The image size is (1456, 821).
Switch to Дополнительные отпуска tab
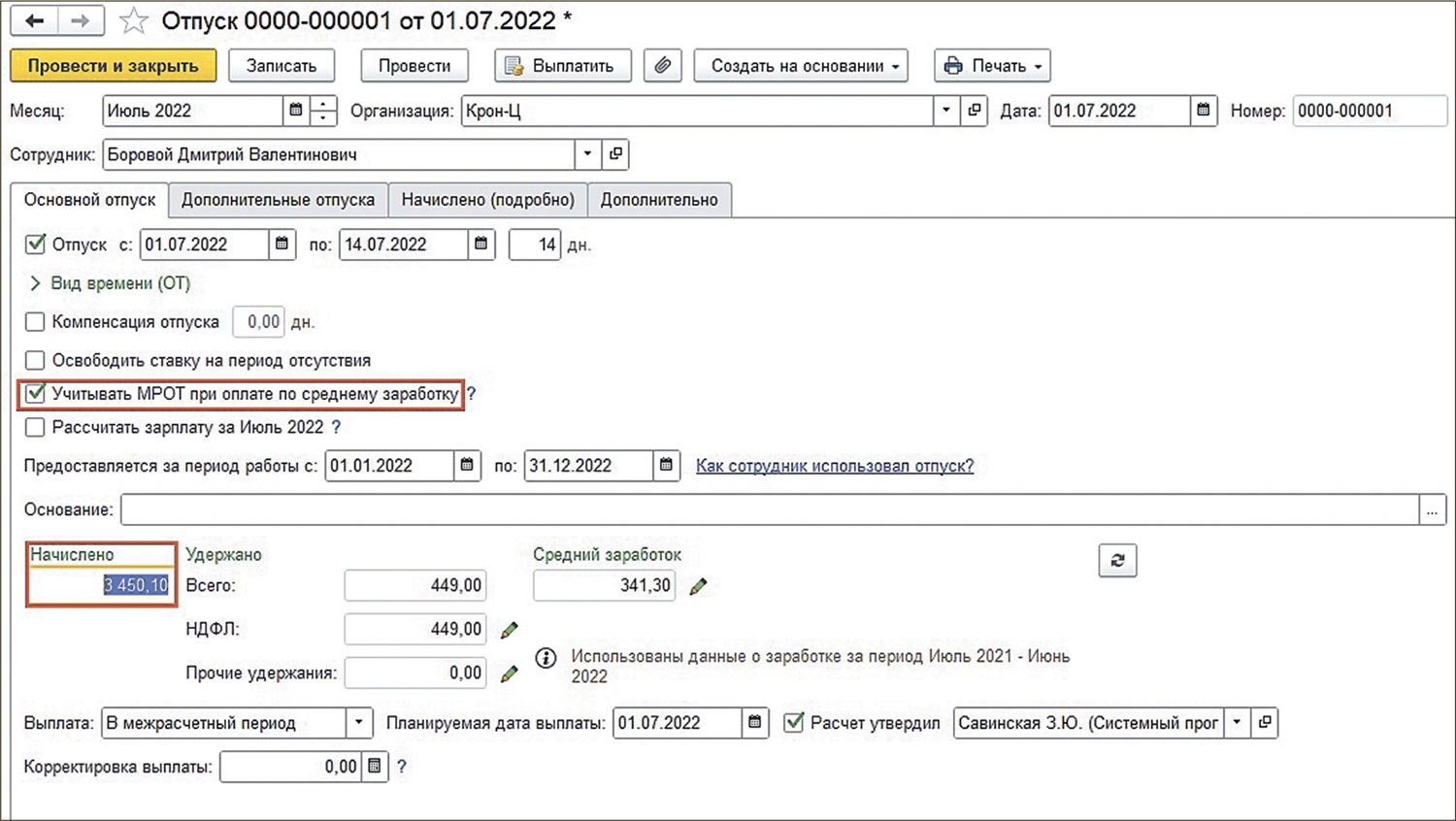[x=278, y=200]
